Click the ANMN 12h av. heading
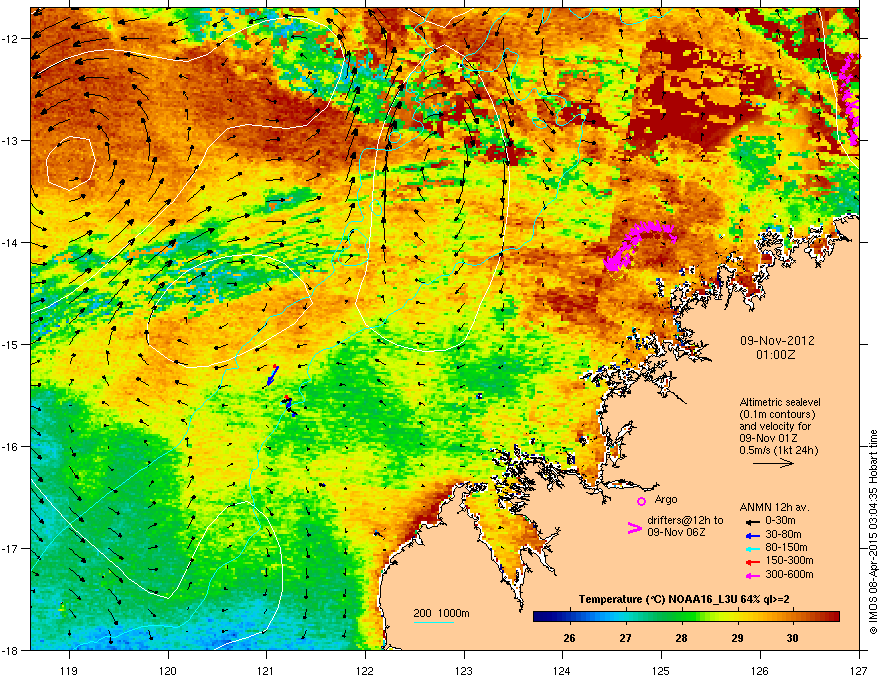Image resolution: width=880 pixels, height=680 pixels. point(774,507)
